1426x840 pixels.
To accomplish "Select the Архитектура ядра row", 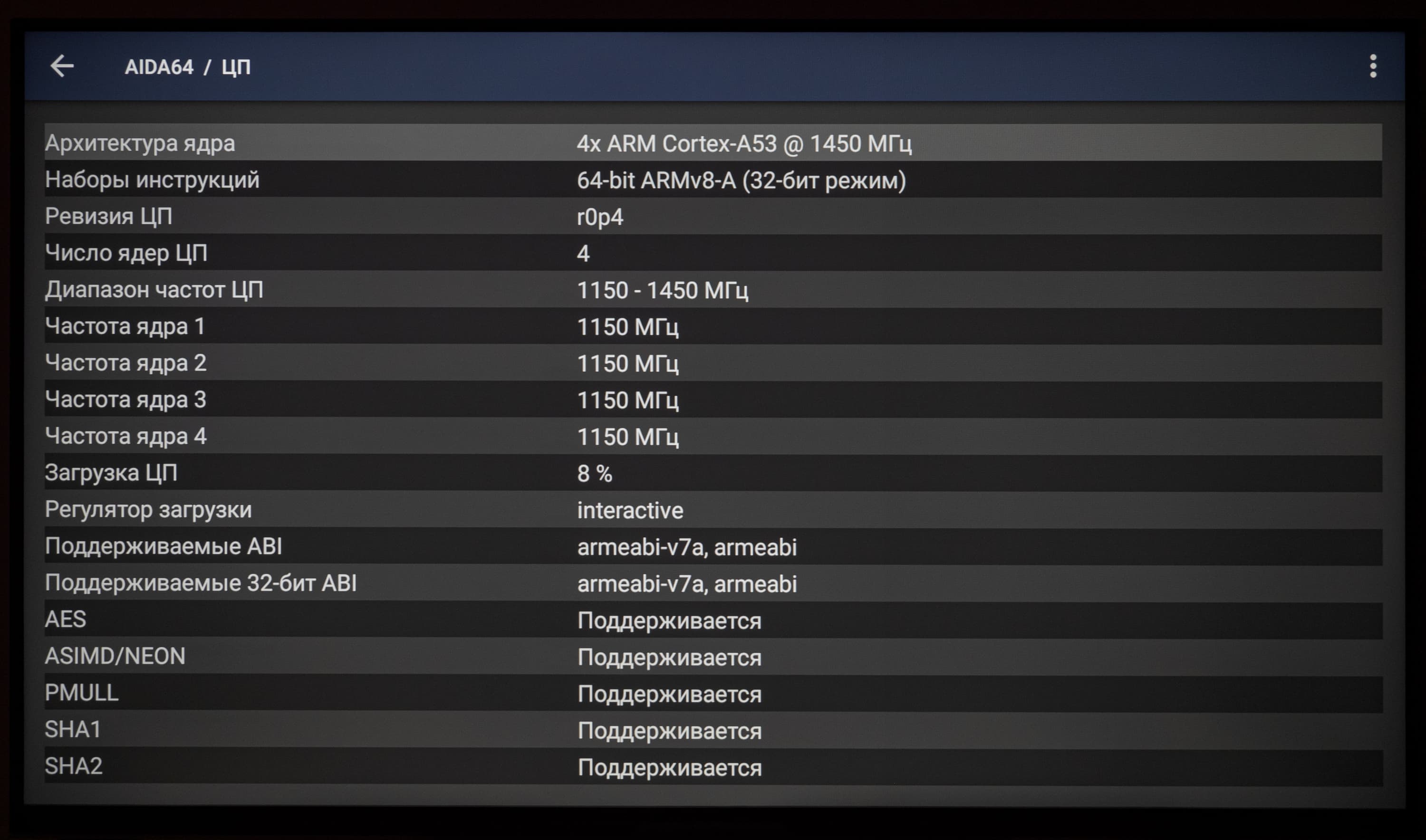I will 713,143.
